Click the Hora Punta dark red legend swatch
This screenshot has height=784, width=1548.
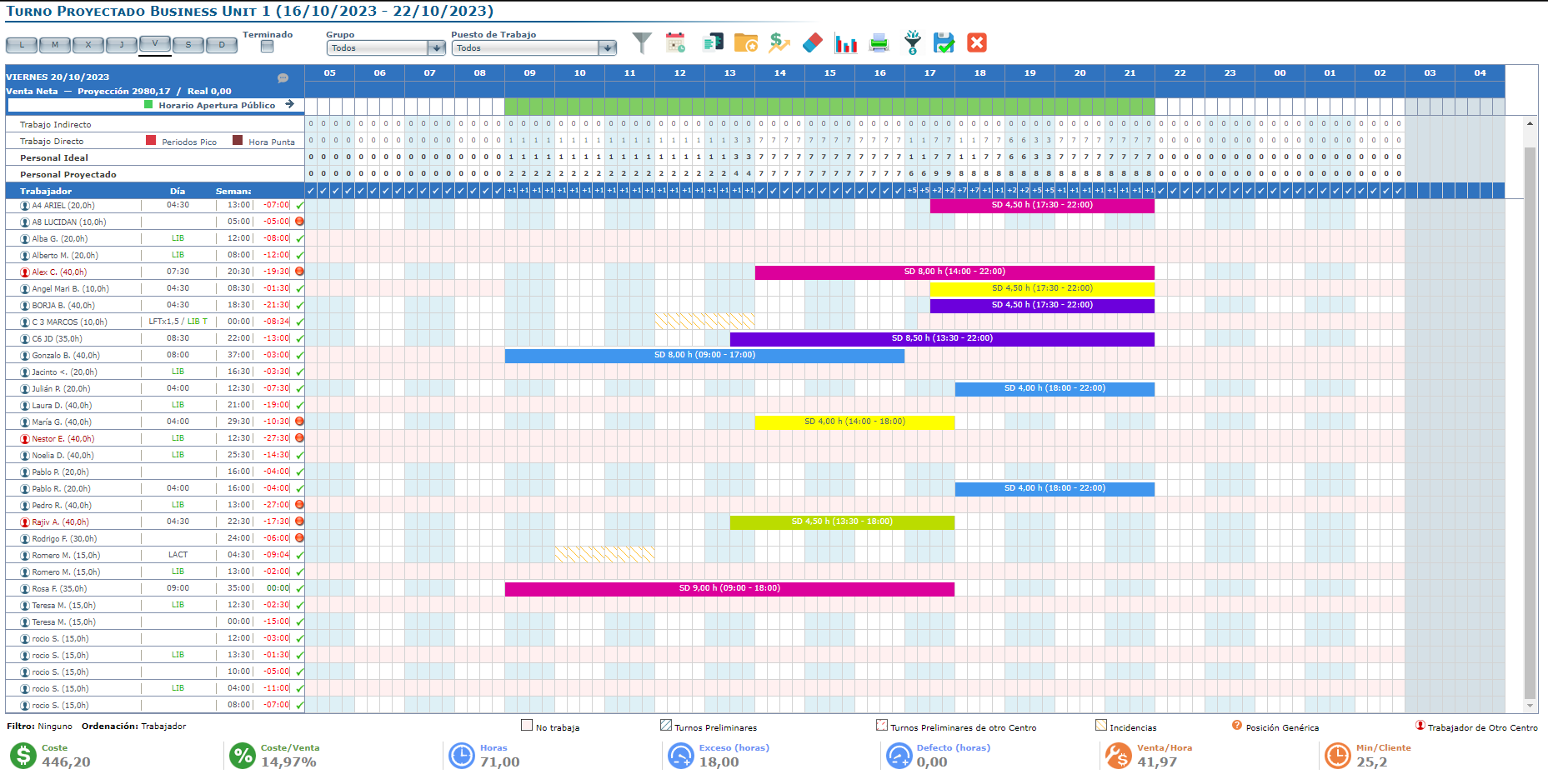click(238, 140)
